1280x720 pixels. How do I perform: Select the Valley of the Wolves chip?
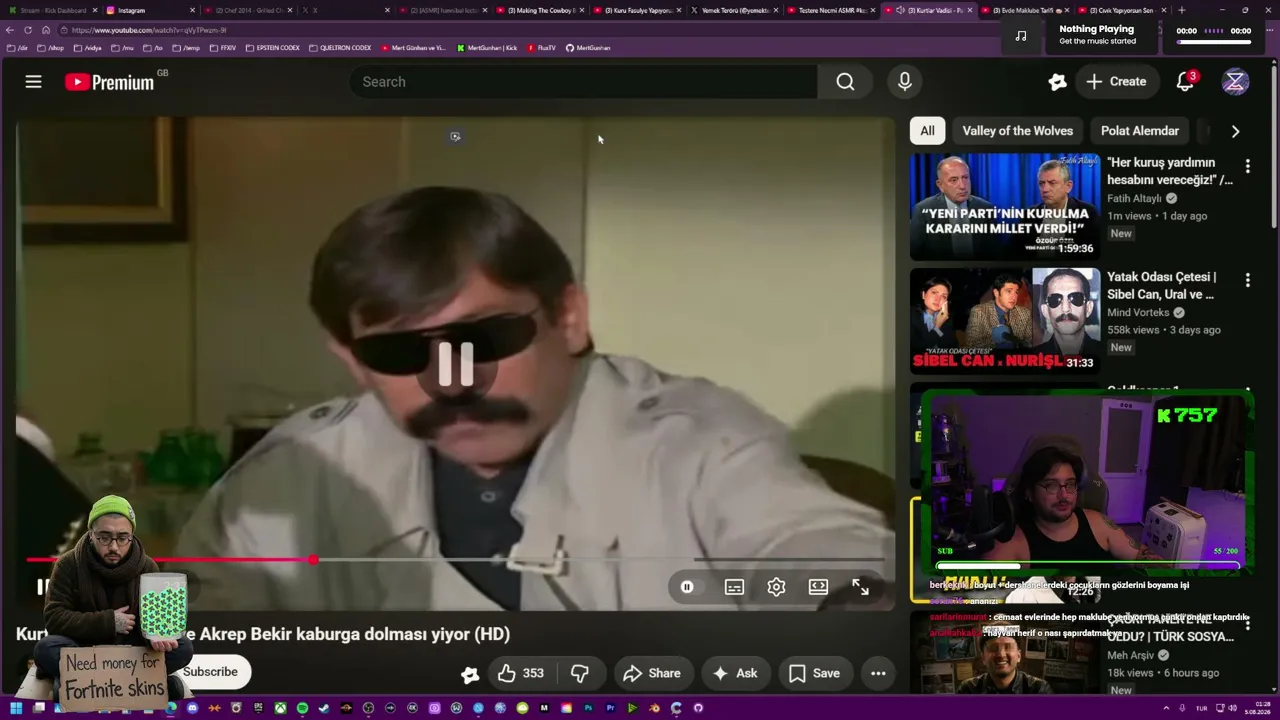(1017, 131)
